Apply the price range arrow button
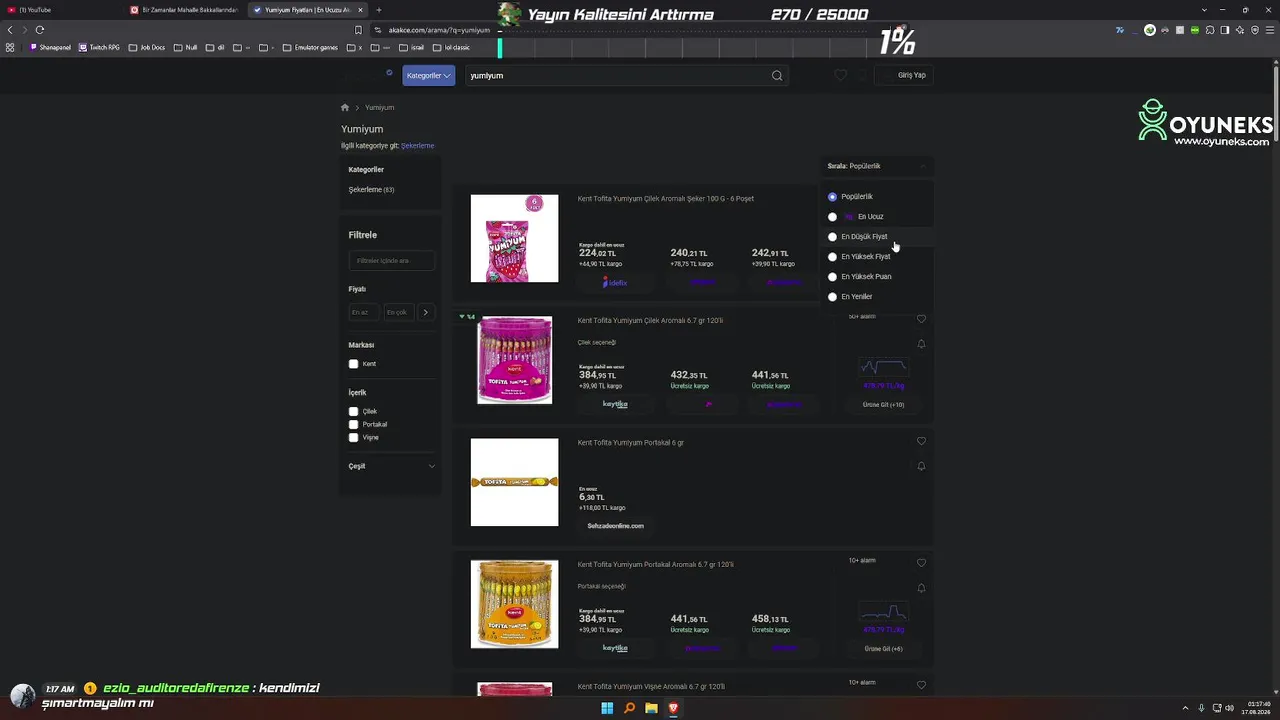 tap(425, 312)
